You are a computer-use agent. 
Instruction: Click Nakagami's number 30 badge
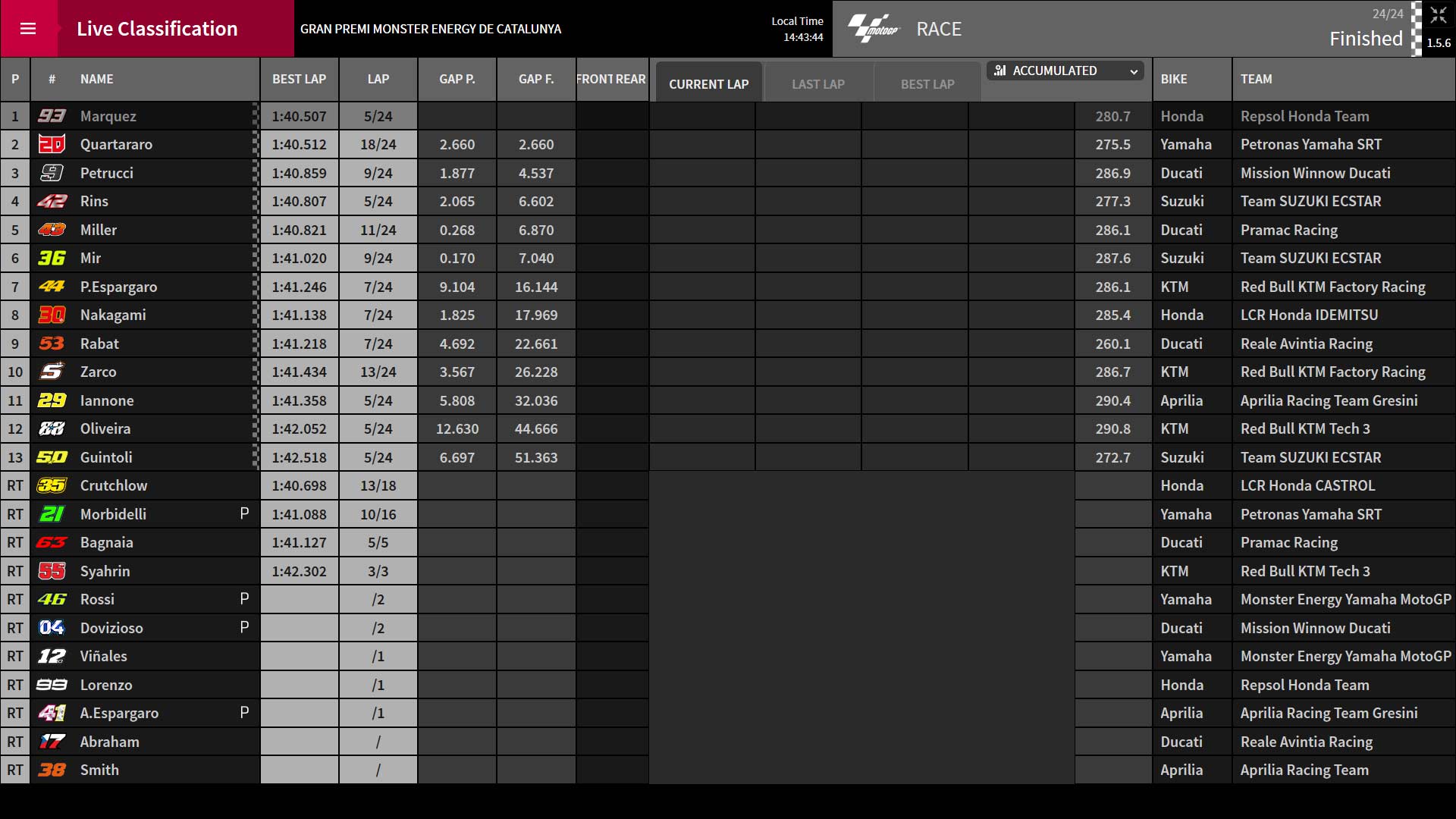tap(52, 315)
